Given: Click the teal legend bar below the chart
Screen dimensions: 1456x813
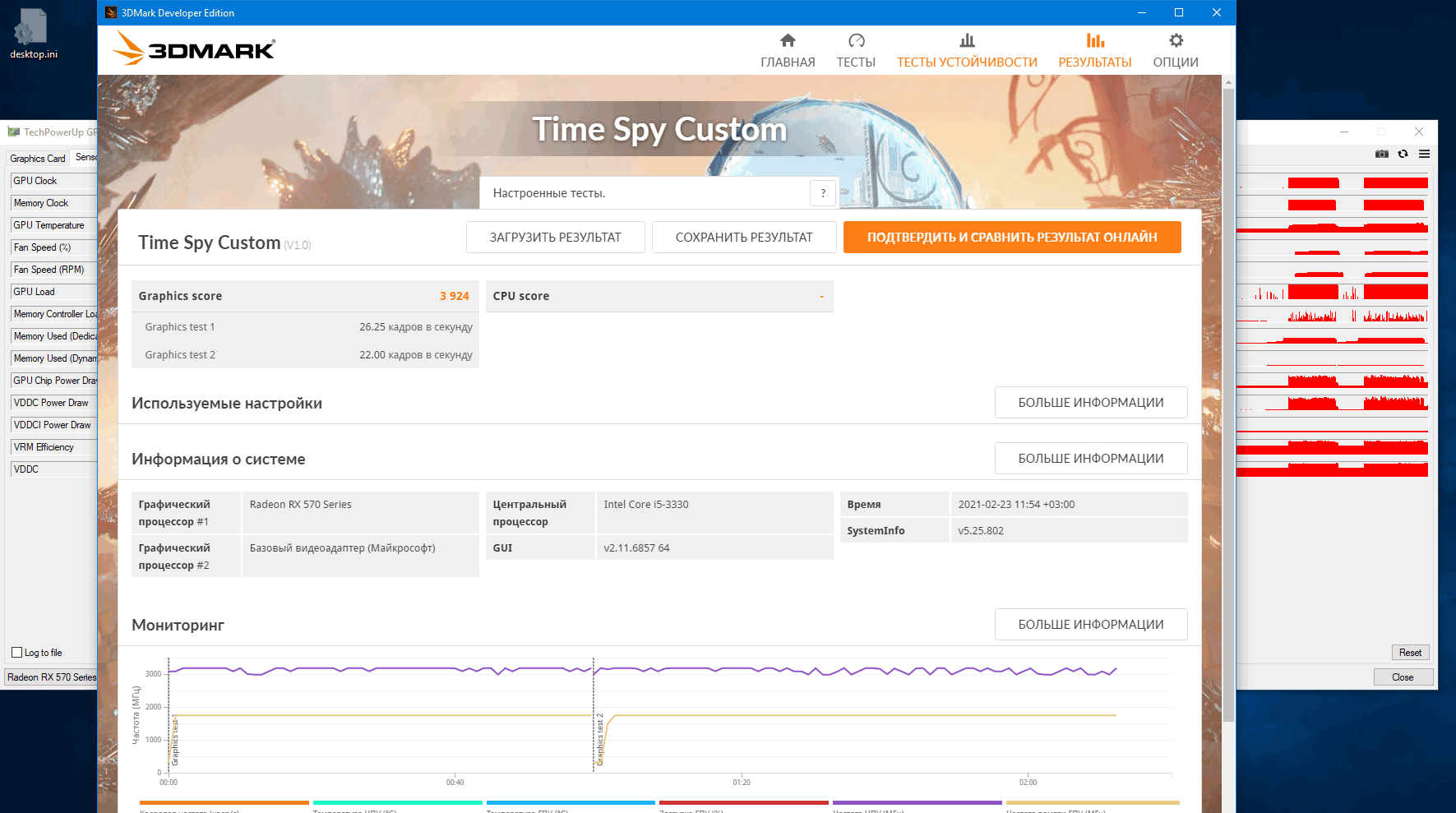Looking at the screenshot, I should [398, 802].
